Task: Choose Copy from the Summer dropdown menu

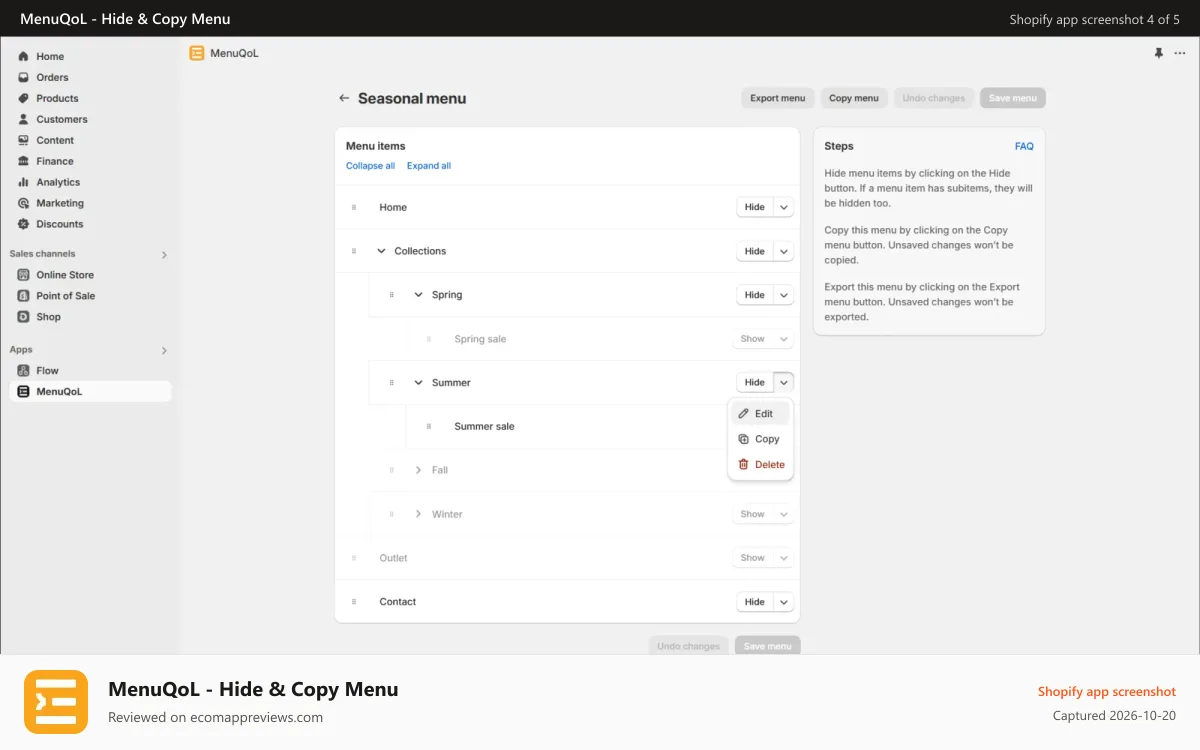Action: (760, 439)
